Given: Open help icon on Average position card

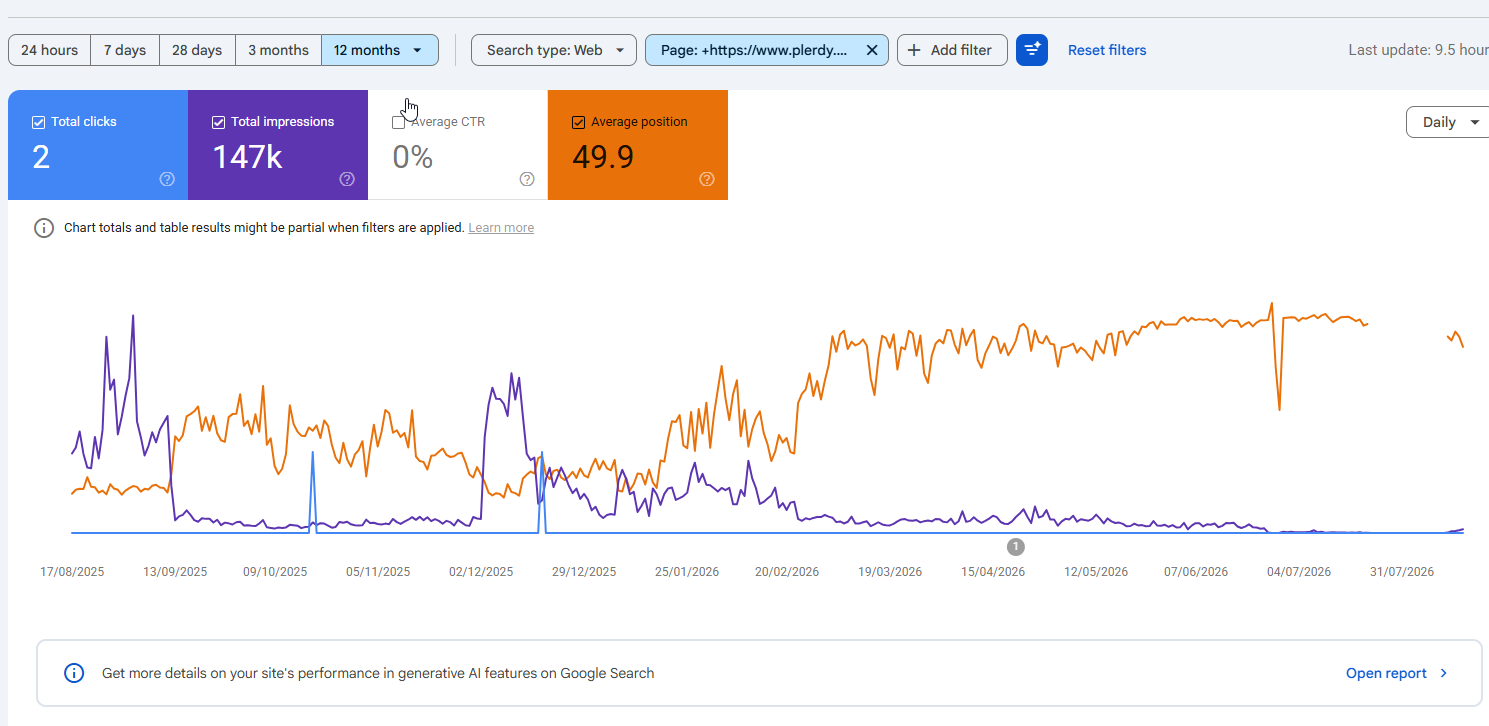Looking at the screenshot, I should (x=707, y=179).
